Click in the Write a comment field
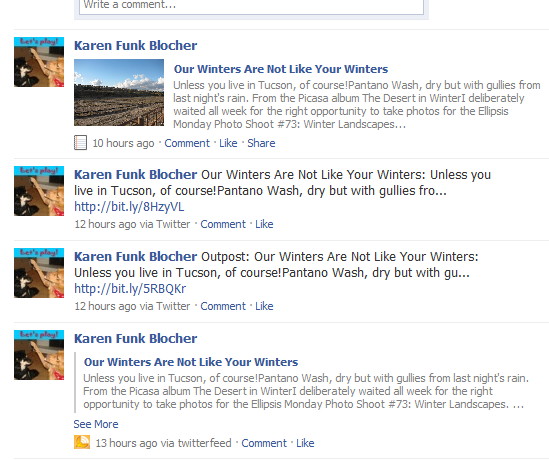 [x=251, y=6]
